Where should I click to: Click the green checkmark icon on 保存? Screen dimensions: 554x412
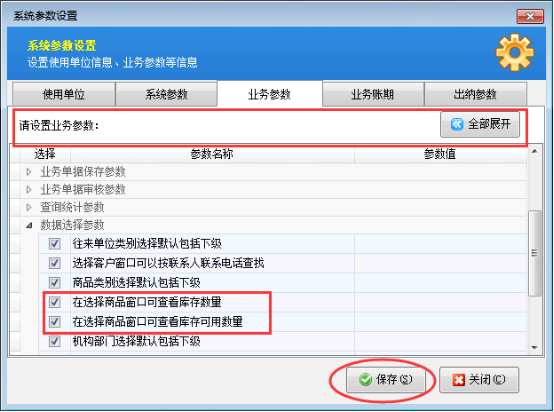pos(365,380)
